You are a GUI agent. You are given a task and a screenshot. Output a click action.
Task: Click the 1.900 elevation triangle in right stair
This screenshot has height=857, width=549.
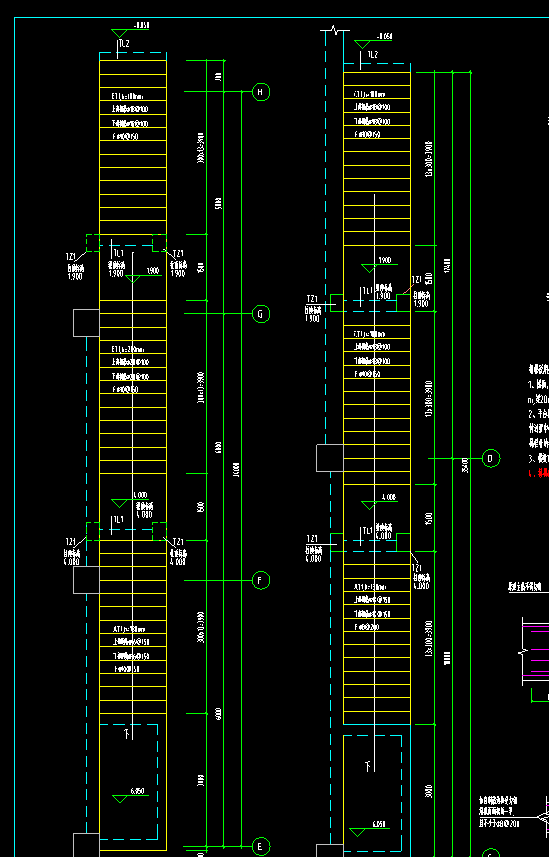(x=369, y=268)
